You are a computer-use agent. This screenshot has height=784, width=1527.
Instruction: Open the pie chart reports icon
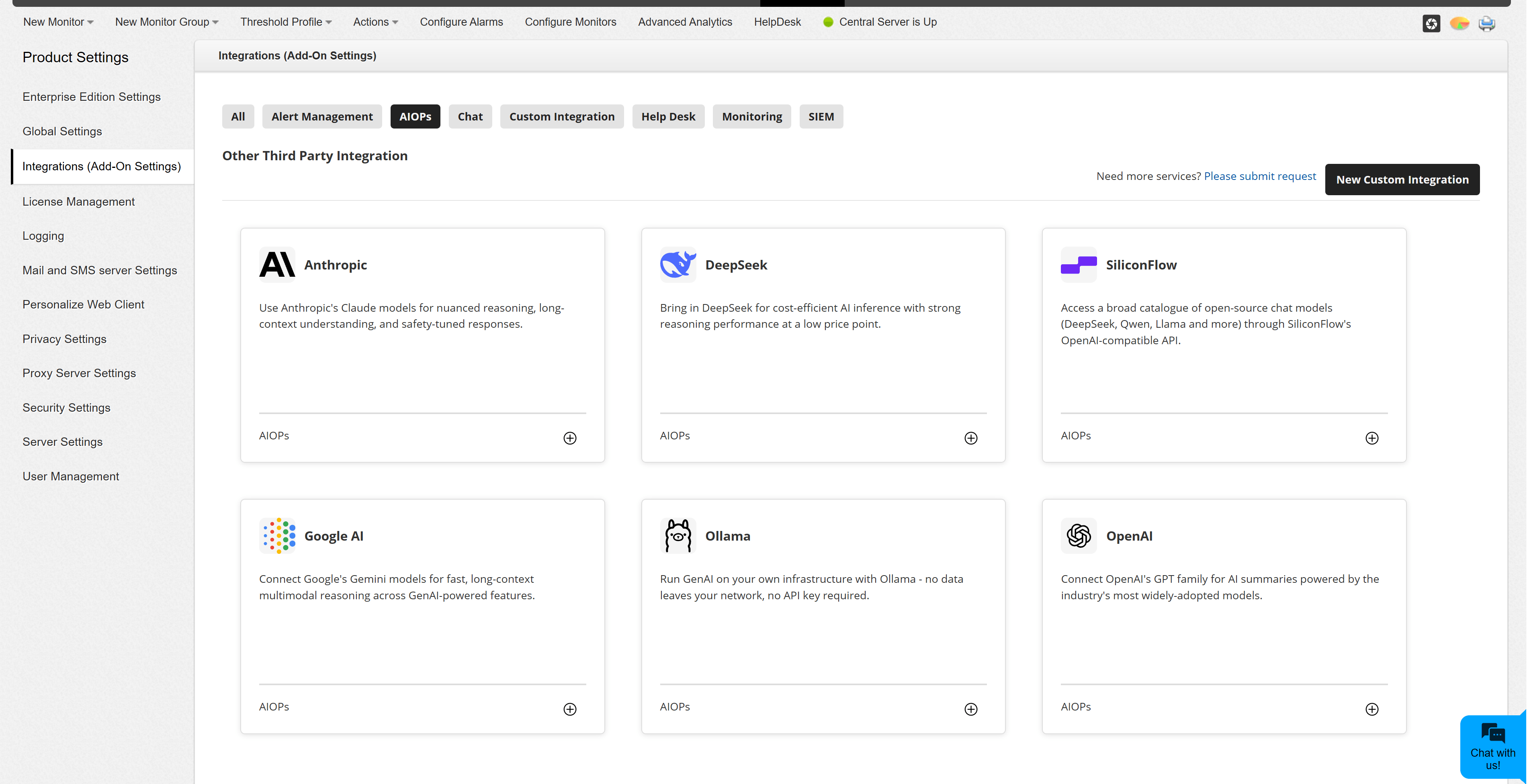[x=1459, y=23]
